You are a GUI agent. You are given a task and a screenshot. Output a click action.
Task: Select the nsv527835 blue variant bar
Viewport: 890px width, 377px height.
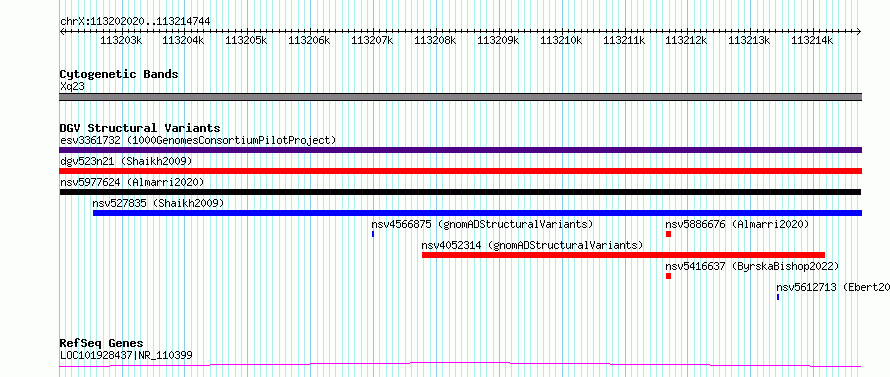[x=477, y=213]
